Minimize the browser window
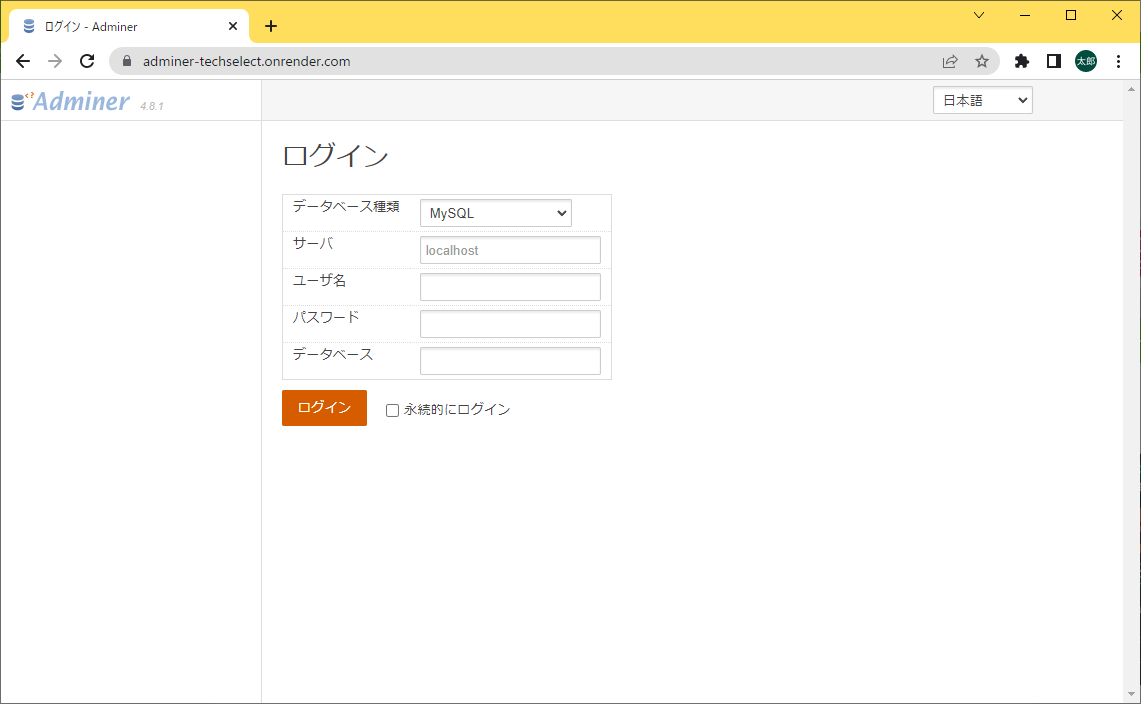The image size is (1141, 704). 1025,15
